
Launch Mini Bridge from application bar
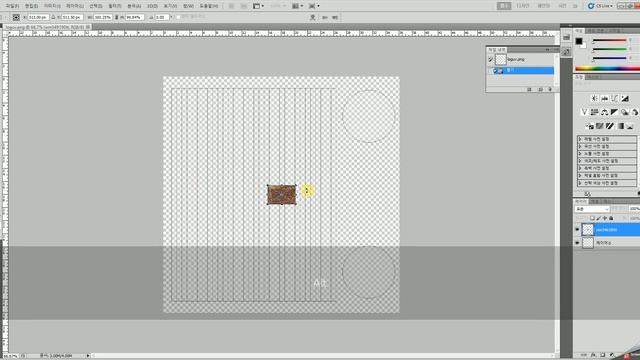244,6
